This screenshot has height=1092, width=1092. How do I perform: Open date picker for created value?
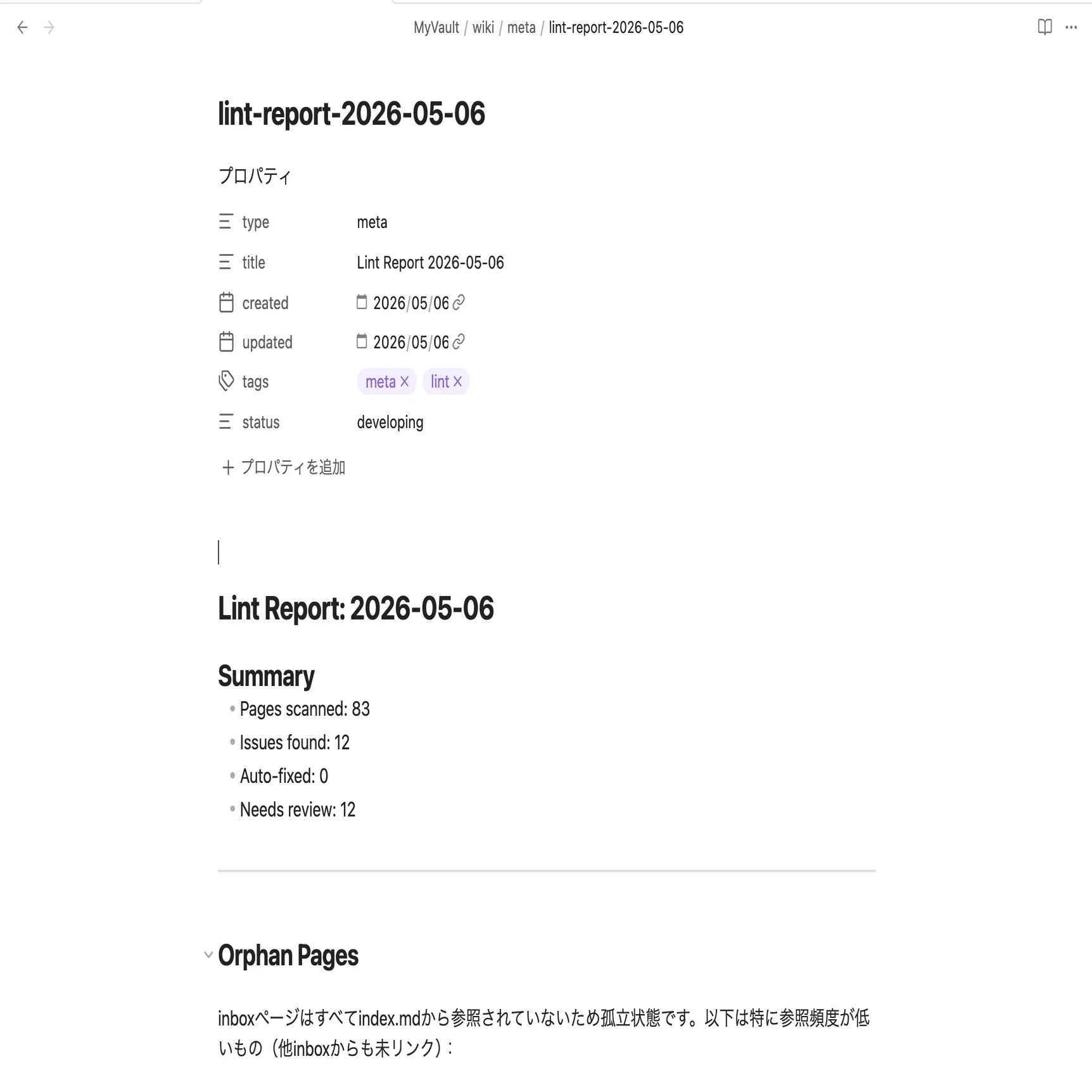coord(362,302)
